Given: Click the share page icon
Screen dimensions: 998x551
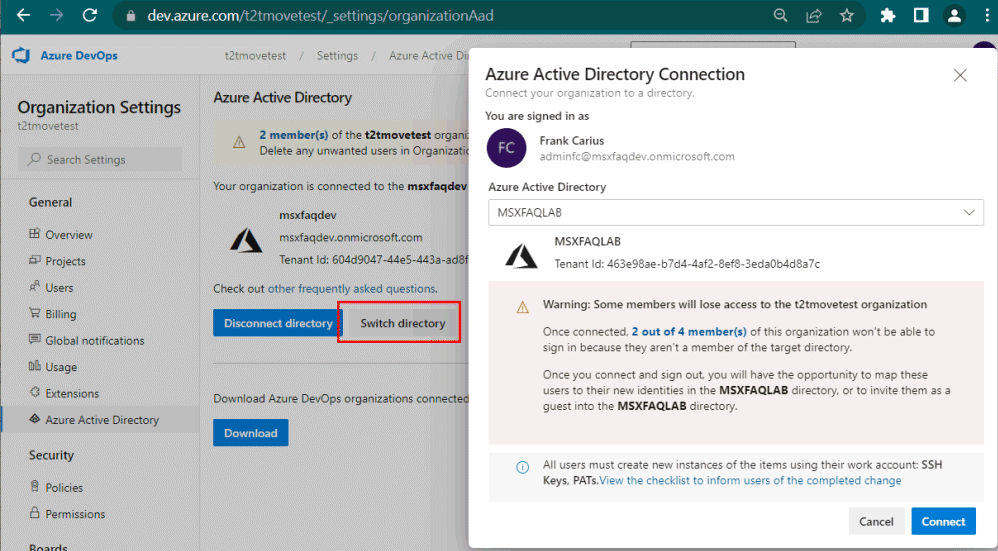Looking at the screenshot, I should click(813, 16).
